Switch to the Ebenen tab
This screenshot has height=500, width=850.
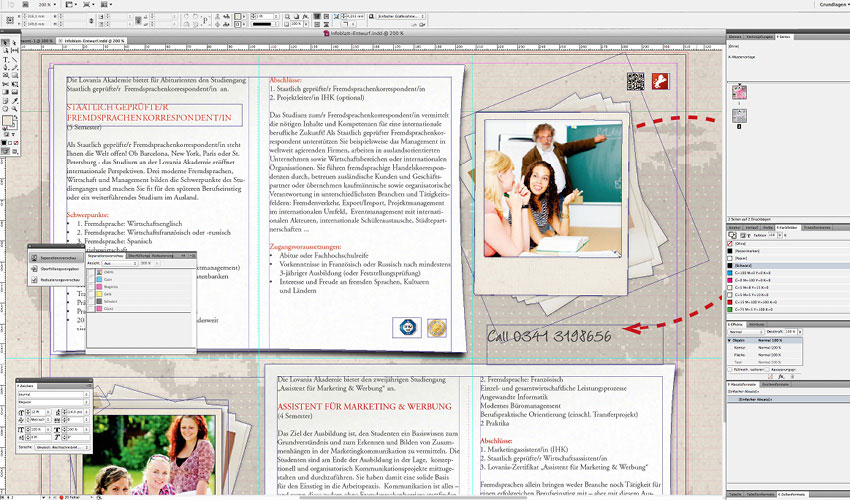(735, 36)
